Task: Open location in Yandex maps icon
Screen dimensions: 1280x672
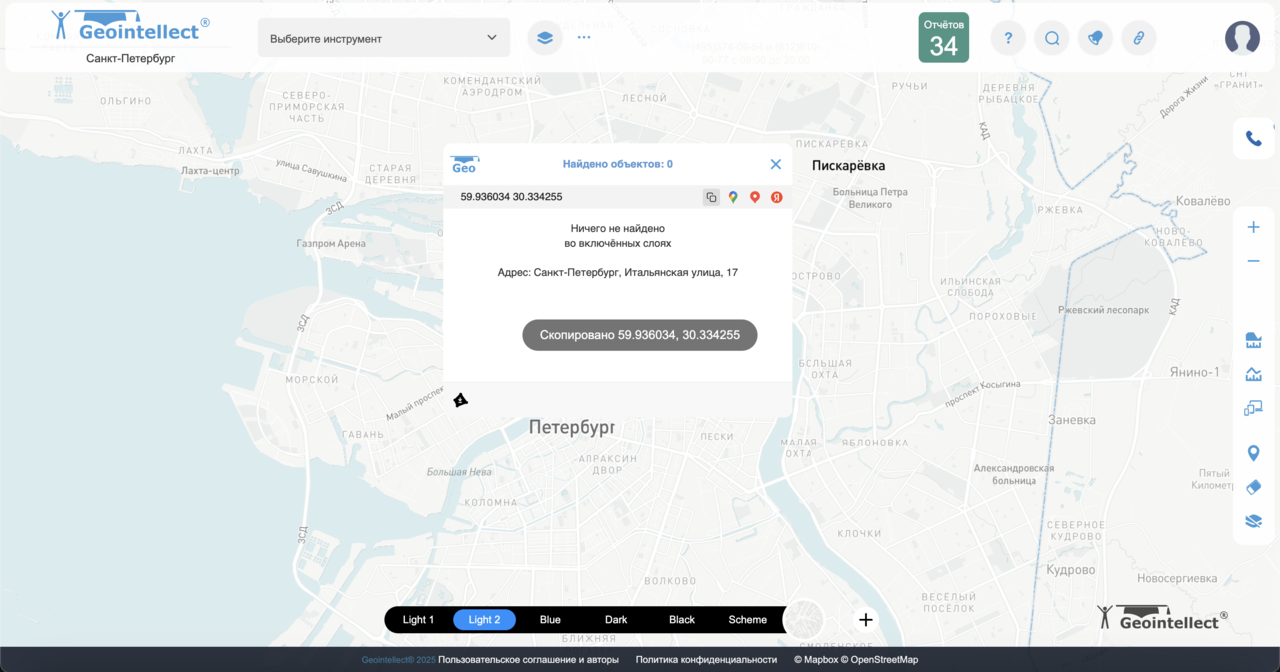Action: [777, 197]
